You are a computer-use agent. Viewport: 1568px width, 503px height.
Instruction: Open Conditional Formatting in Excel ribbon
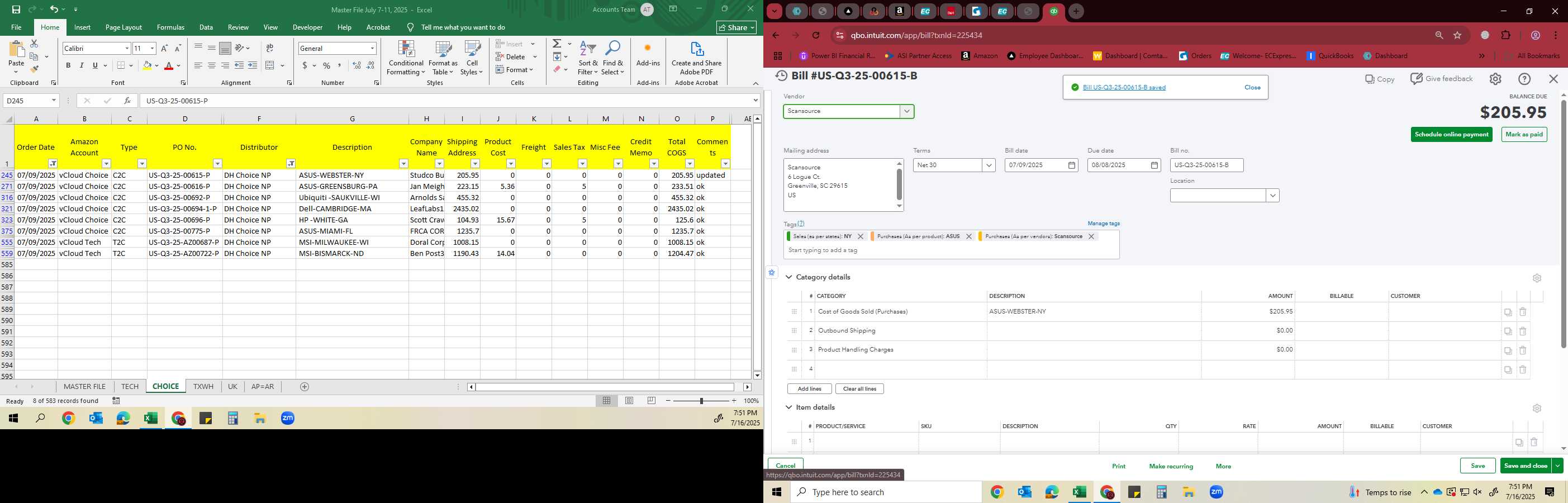(x=406, y=58)
